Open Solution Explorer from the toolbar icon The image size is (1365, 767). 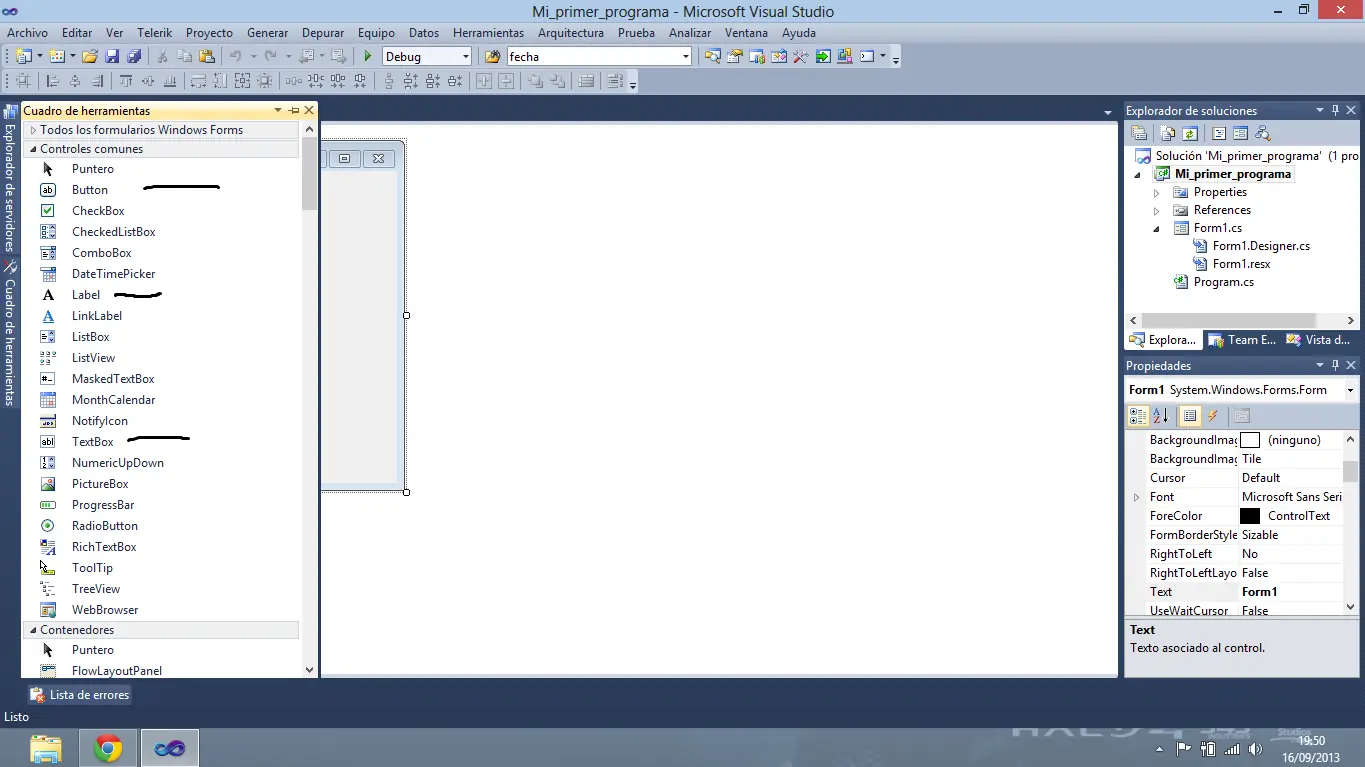pos(712,57)
